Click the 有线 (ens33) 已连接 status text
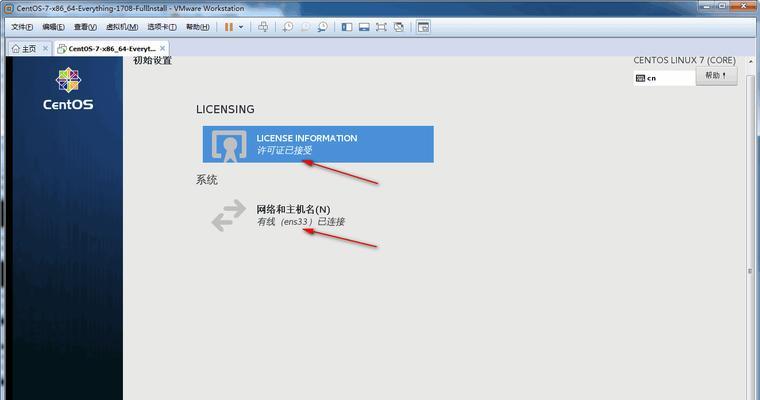The height and width of the screenshot is (400, 760). [x=301, y=222]
